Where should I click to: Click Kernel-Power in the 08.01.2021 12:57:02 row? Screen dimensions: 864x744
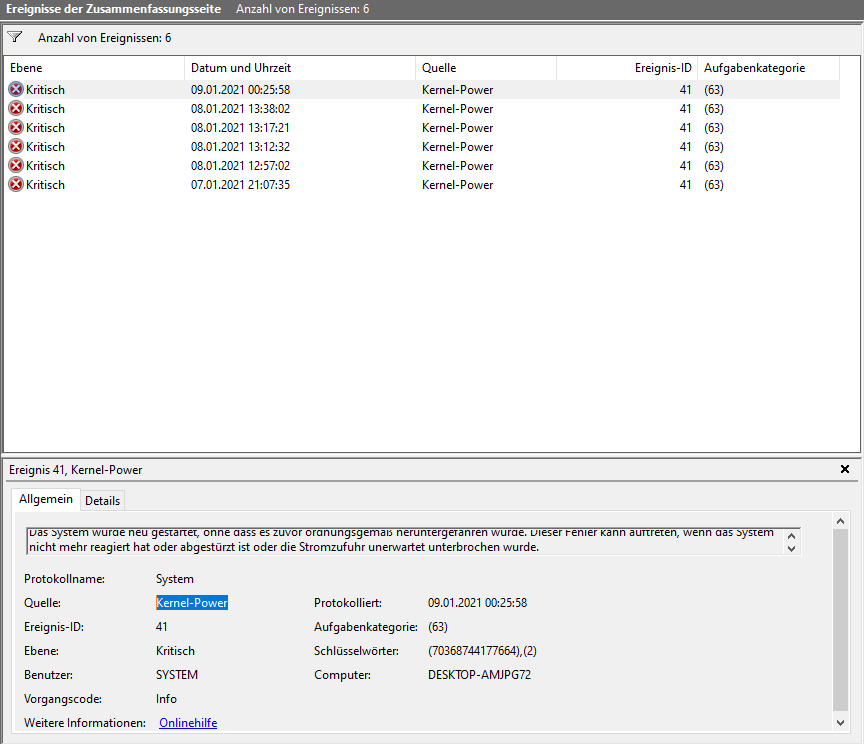[457, 165]
